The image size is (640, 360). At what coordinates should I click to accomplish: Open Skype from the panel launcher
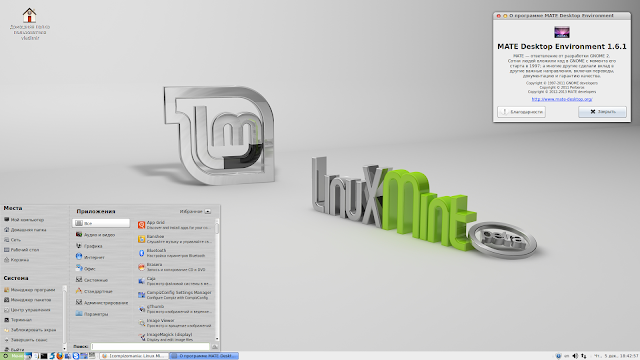pyautogui.click(x=76, y=356)
